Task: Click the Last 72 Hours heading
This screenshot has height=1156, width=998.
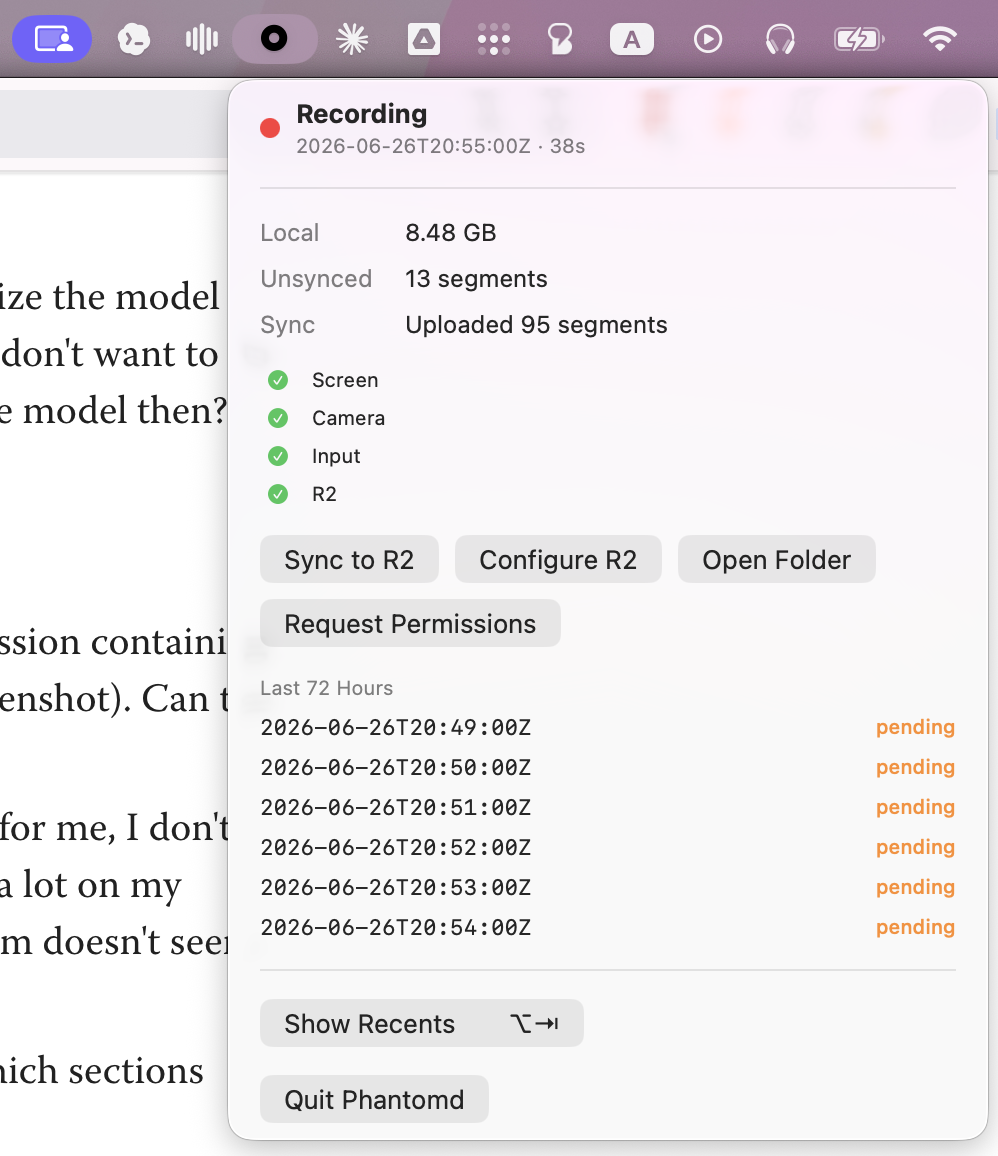Action: point(327,688)
